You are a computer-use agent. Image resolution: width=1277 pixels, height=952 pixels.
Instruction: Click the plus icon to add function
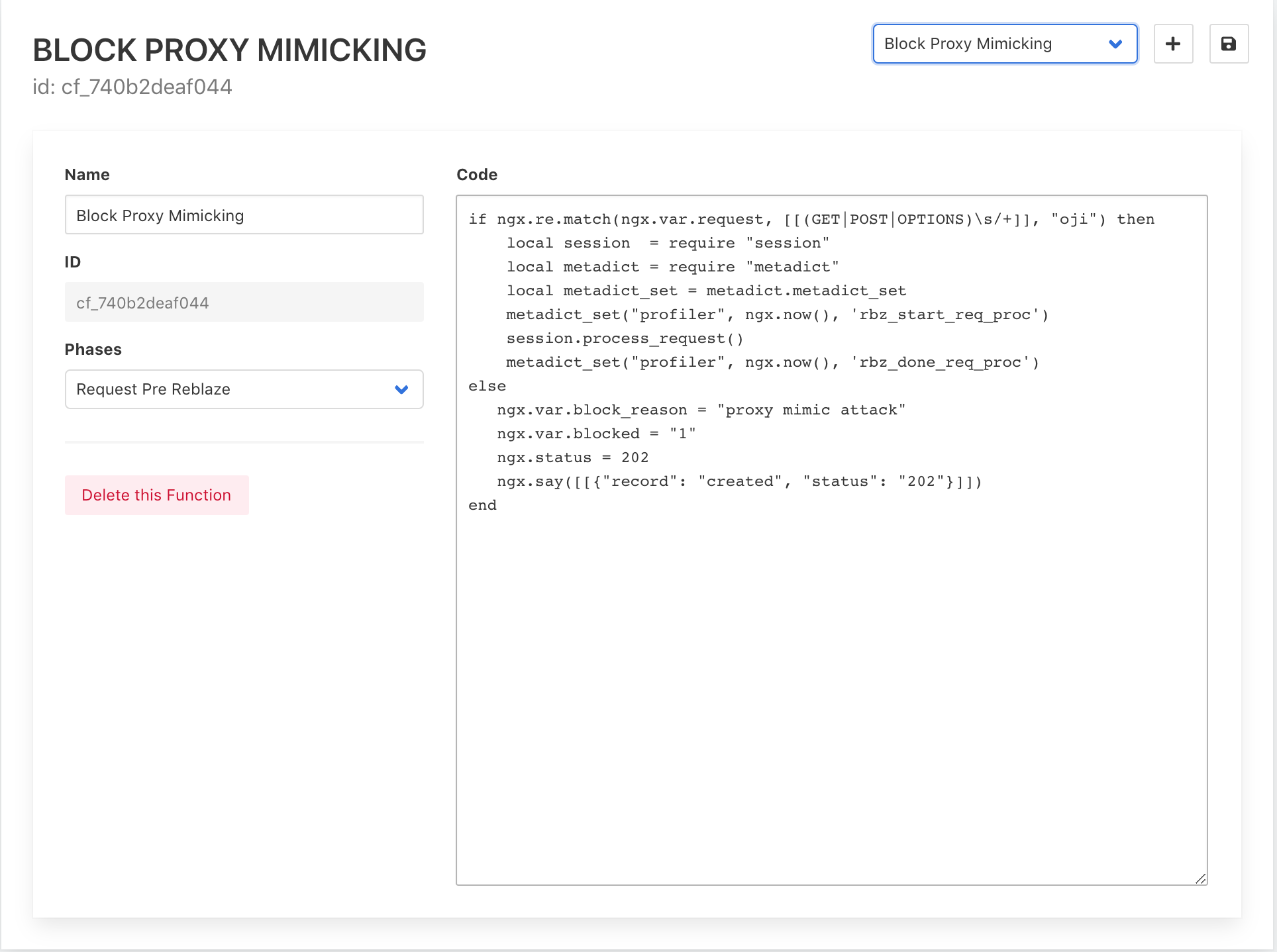tap(1173, 44)
